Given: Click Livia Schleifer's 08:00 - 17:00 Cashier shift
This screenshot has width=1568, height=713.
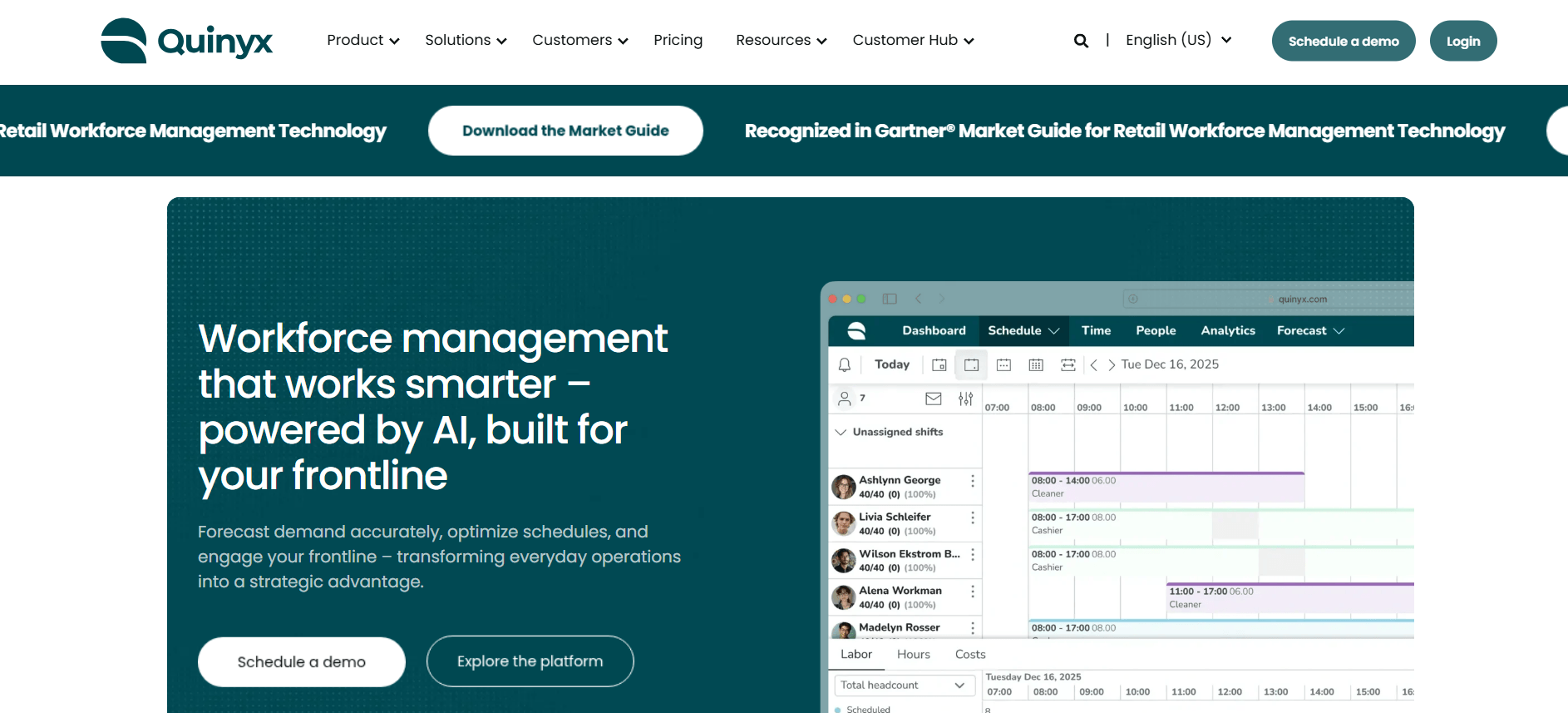Looking at the screenshot, I should [1221, 524].
